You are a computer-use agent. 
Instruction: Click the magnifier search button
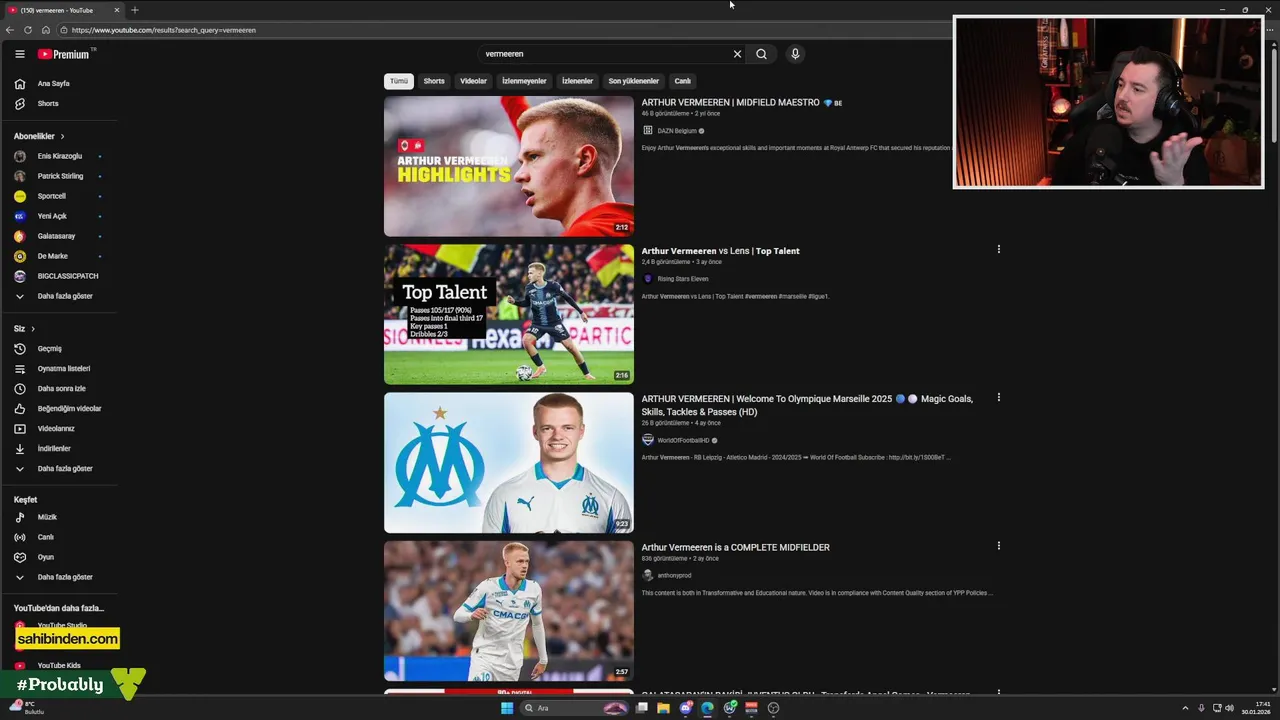[x=761, y=54]
